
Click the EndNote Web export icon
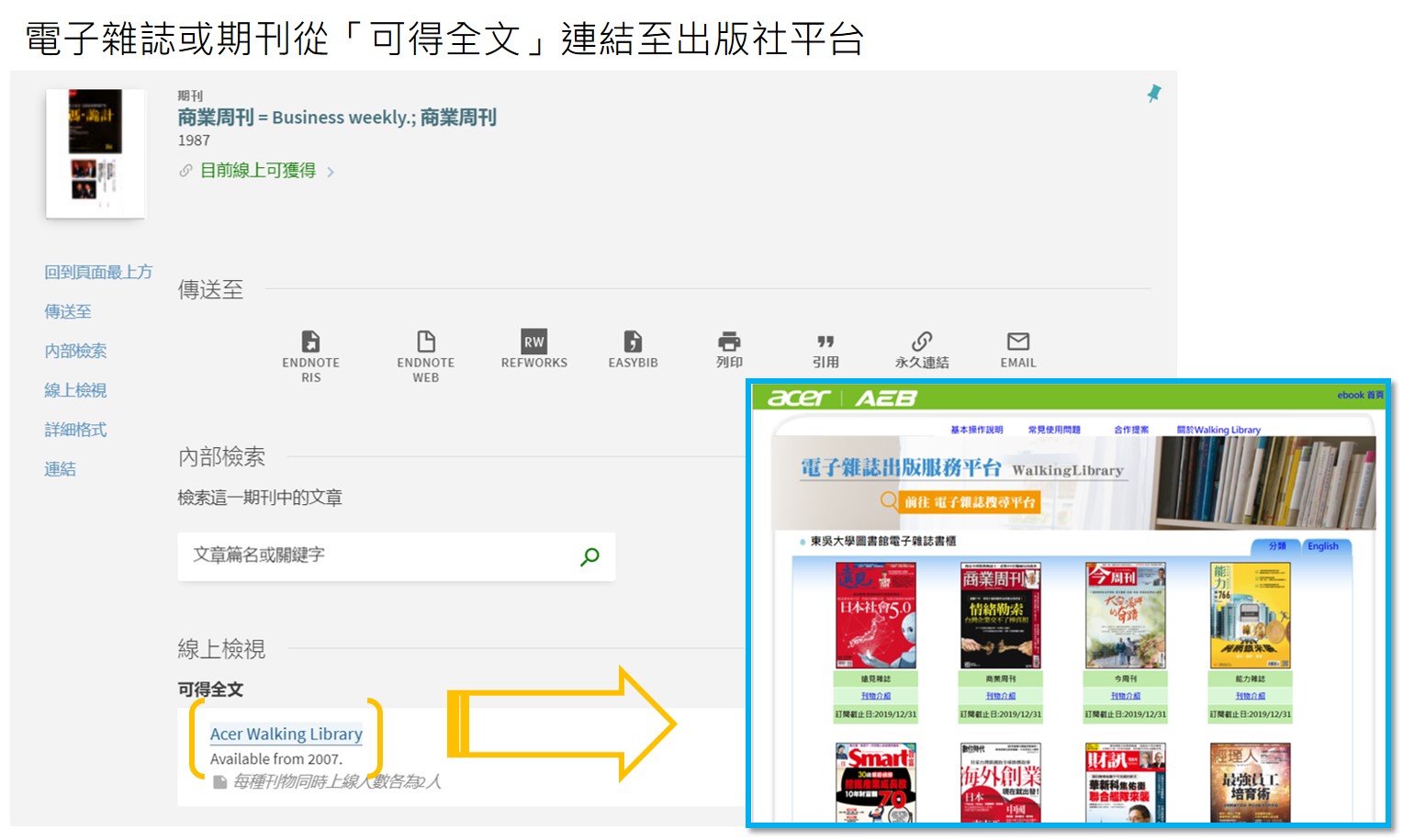tap(425, 342)
